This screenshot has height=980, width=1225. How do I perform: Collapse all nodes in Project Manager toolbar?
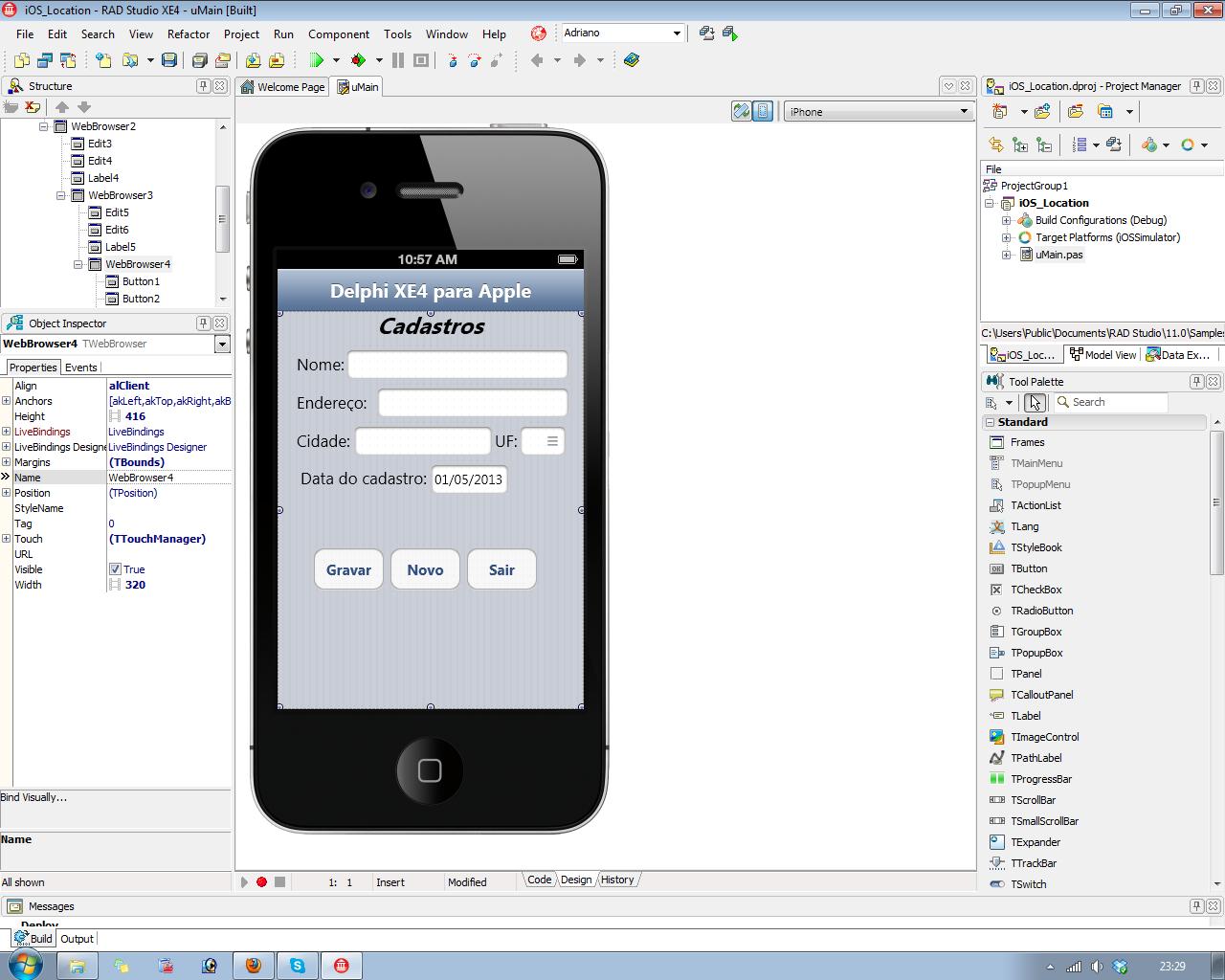click(1044, 145)
